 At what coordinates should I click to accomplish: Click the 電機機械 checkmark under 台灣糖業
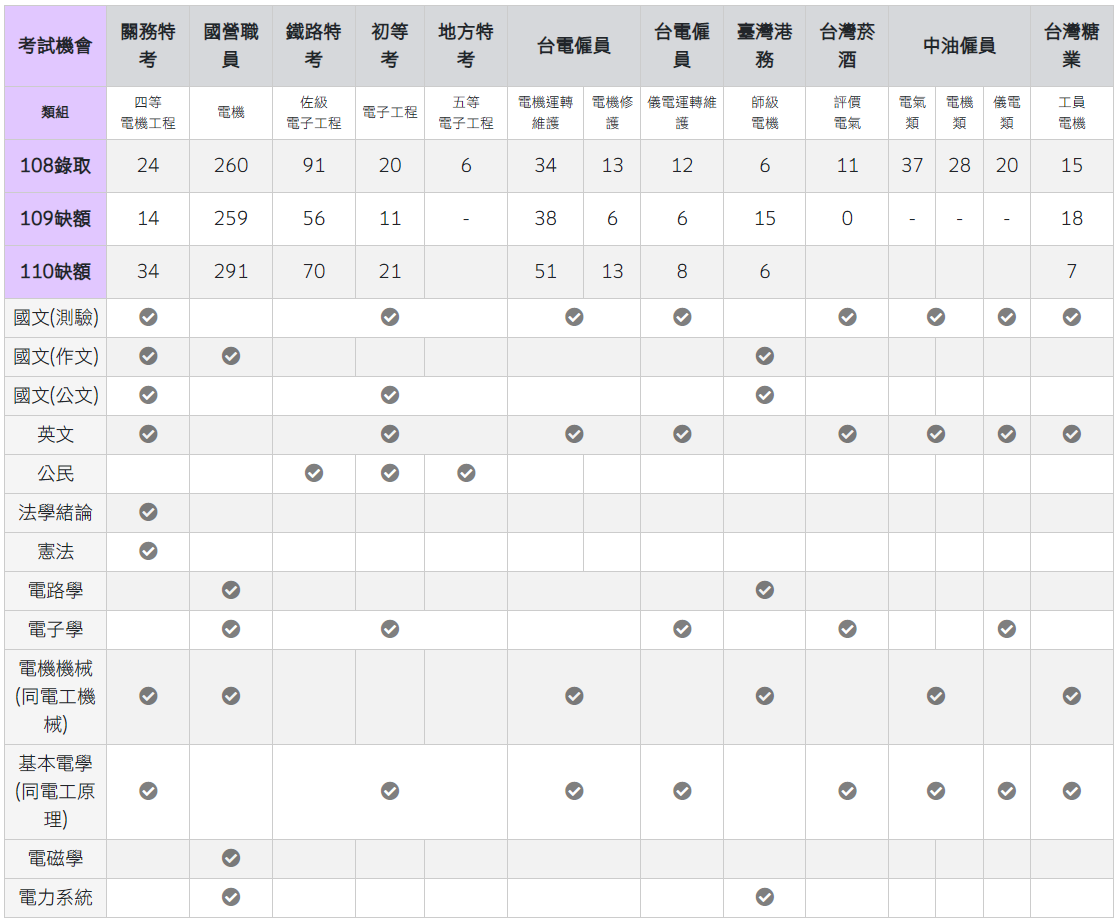[x=1071, y=696]
